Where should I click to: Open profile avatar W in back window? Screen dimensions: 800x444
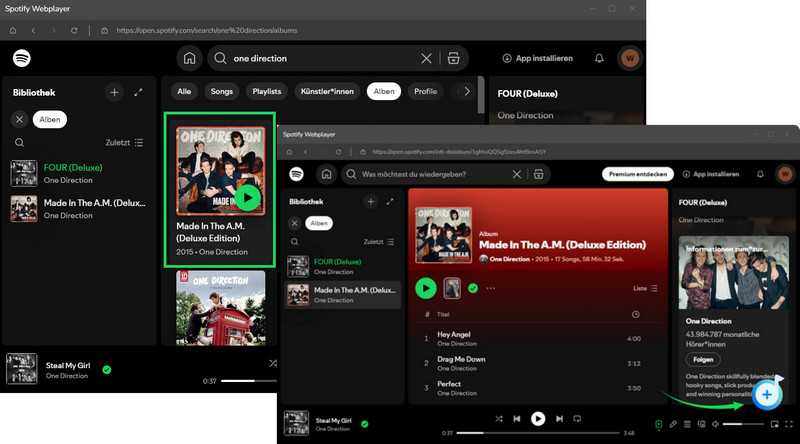point(630,58)
